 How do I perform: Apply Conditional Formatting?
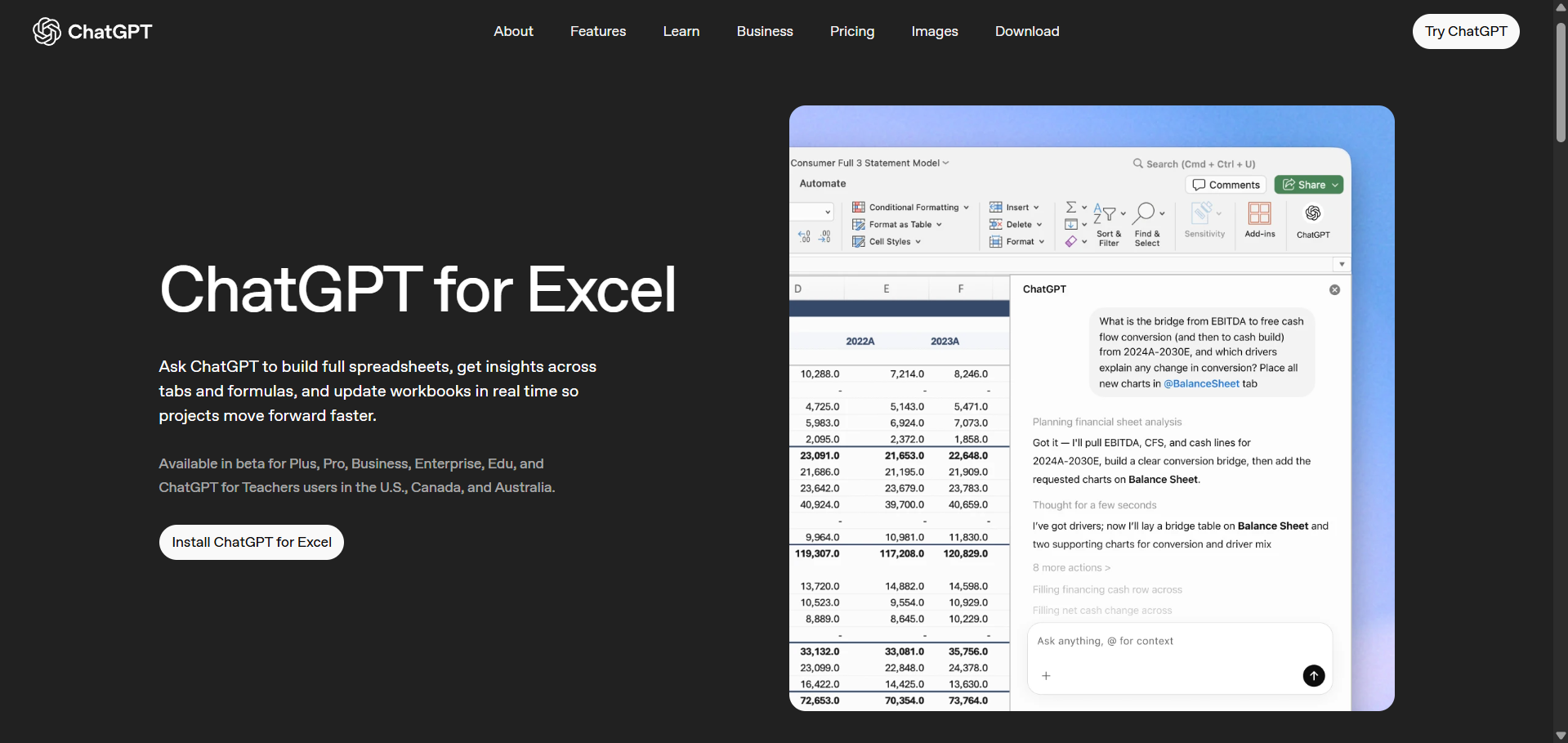coord(909,207)
